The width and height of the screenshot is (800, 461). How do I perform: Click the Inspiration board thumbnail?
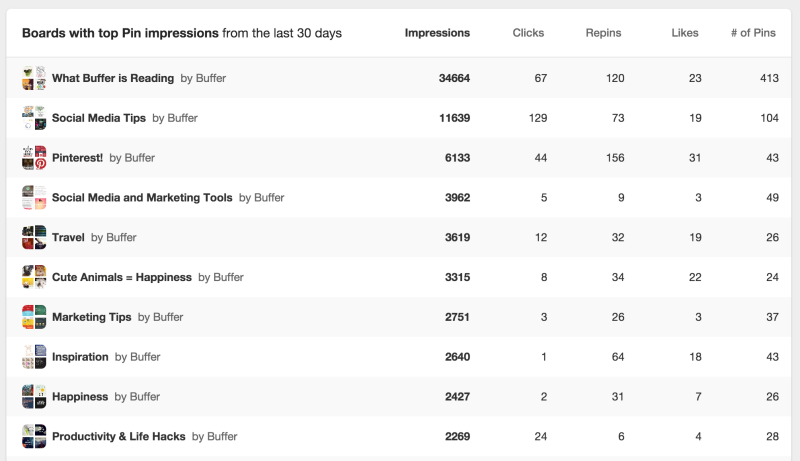tap(34, 356)
